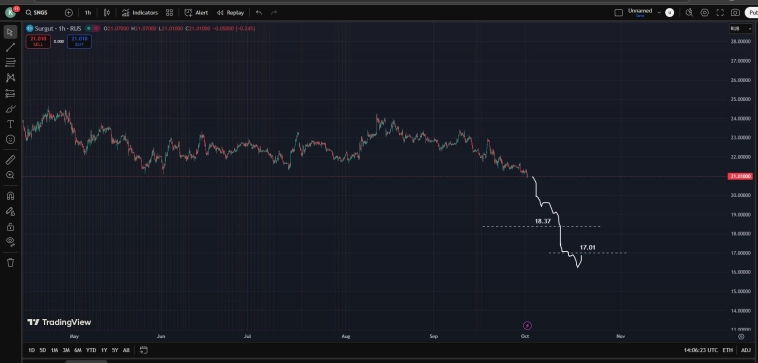The width and height of the screenshot is (758, 363).
Task: Select the trend line tool
Action: [x=10, y=47]
